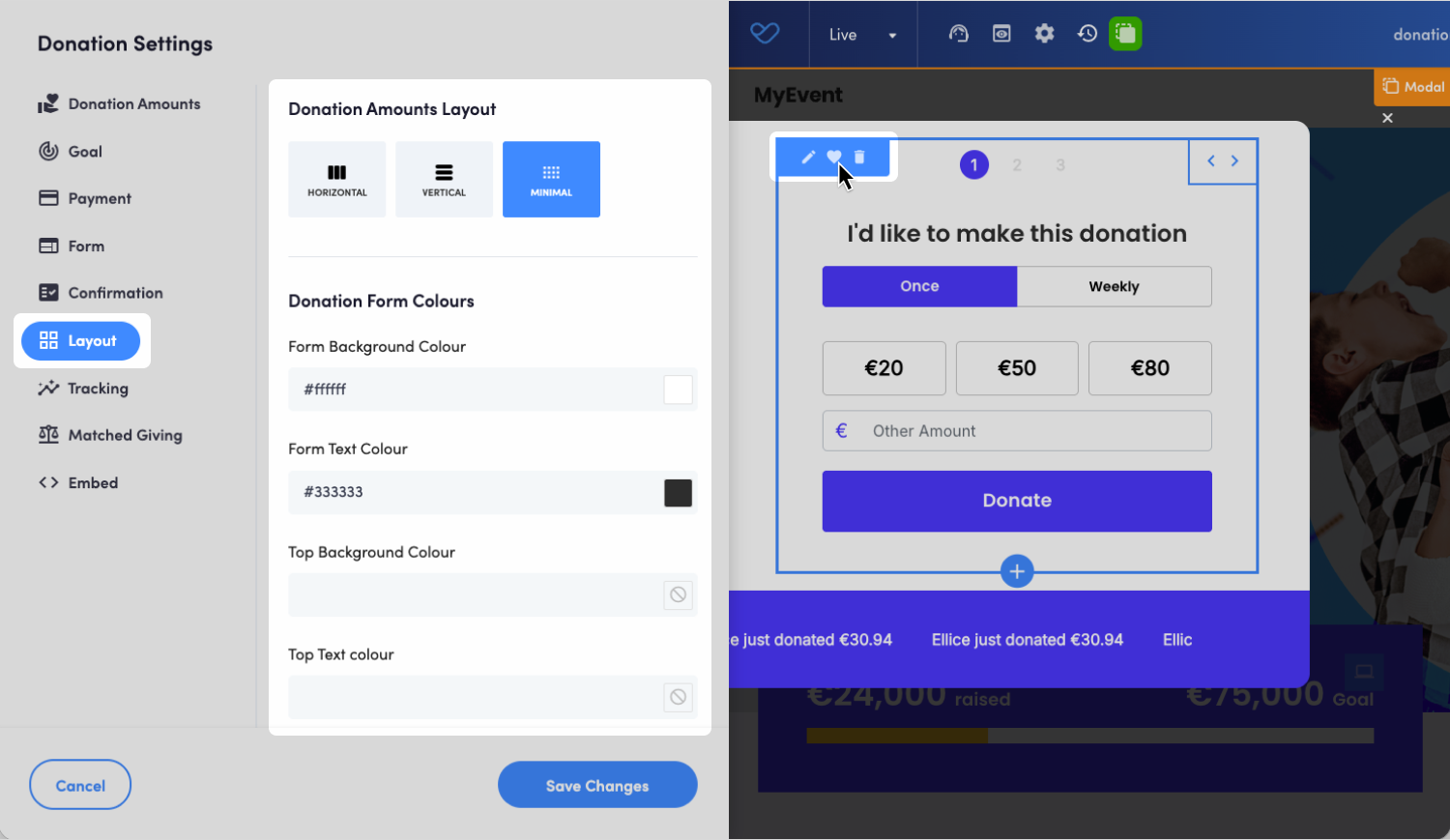Switch donation frequency to Weekly
Screen dimensions: 1450x840
point(1114,287)
